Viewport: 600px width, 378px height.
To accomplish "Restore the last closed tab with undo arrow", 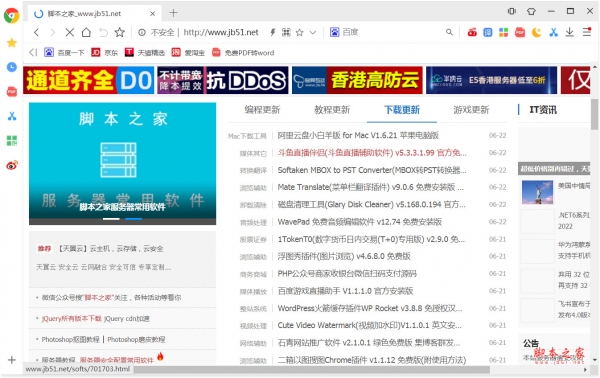I will point(103,33).
